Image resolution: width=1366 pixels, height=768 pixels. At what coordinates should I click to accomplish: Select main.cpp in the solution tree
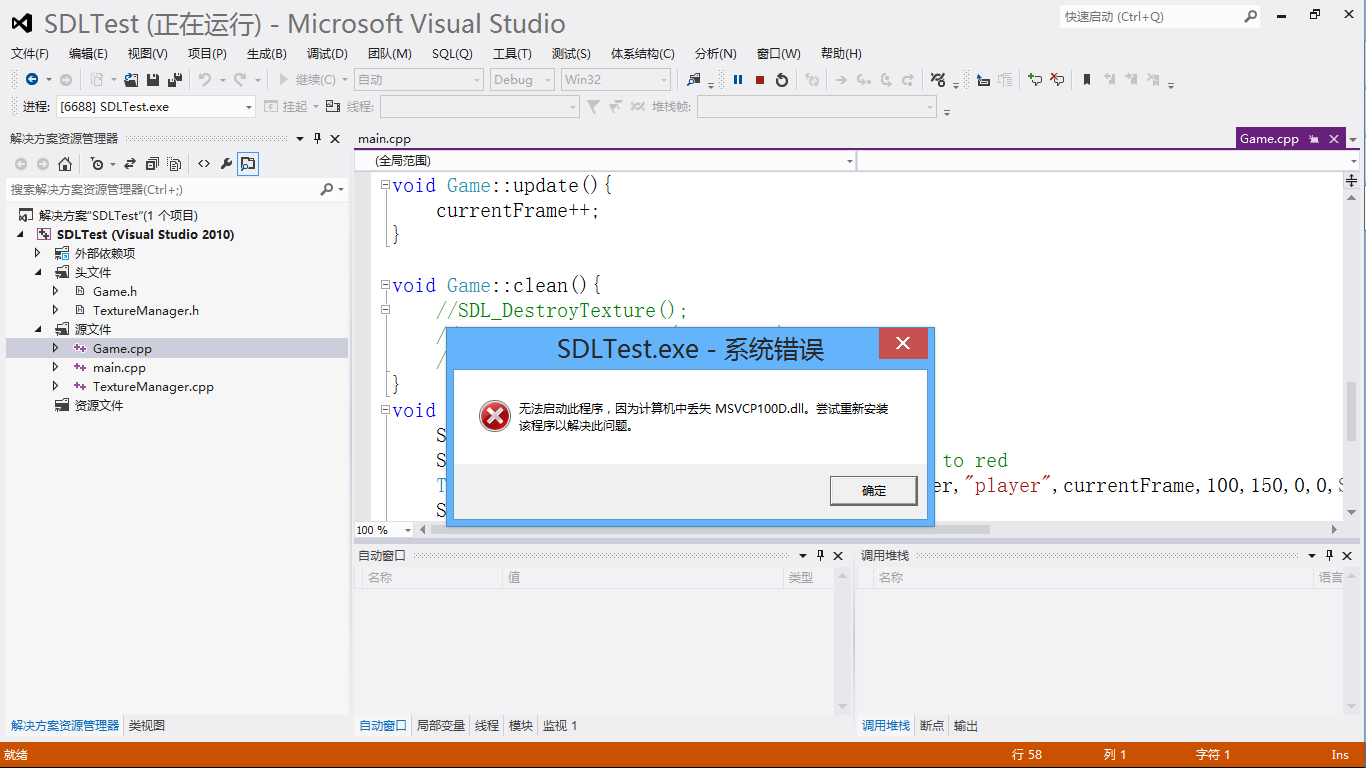click(119, 367)
